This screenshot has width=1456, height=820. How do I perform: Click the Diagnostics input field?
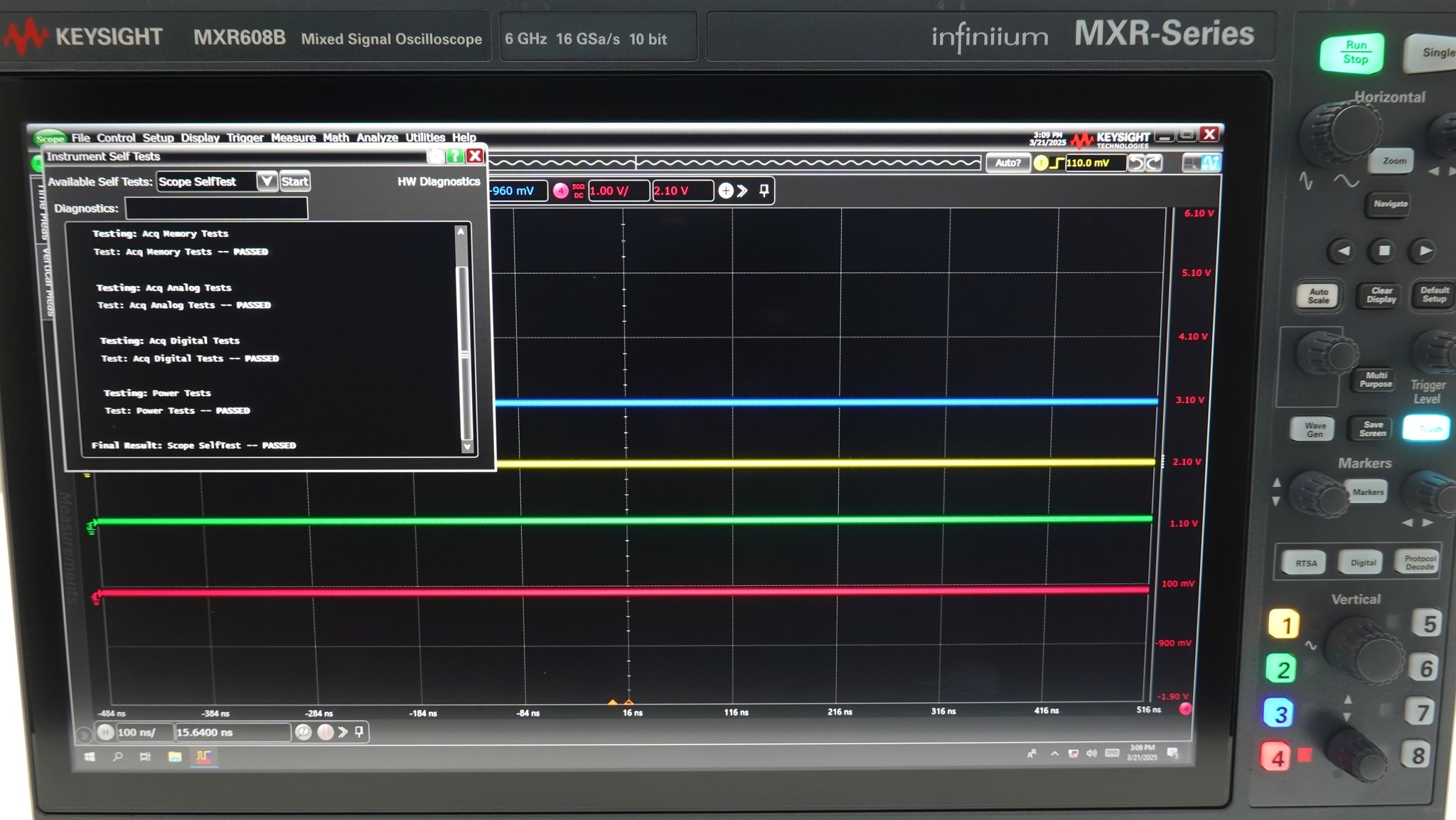click(216, 208)
